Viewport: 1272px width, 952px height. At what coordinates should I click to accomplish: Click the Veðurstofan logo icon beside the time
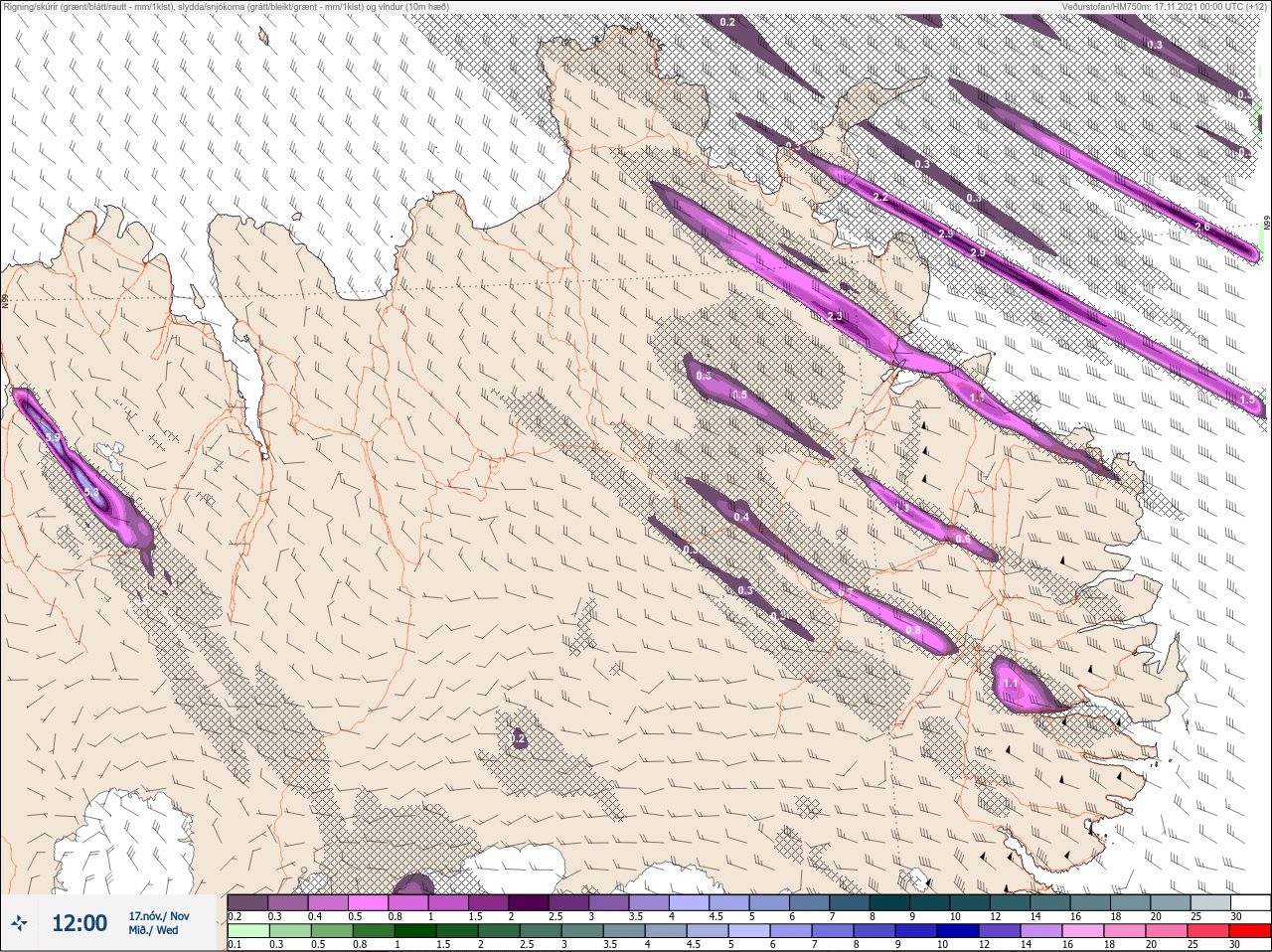(19, 923)
